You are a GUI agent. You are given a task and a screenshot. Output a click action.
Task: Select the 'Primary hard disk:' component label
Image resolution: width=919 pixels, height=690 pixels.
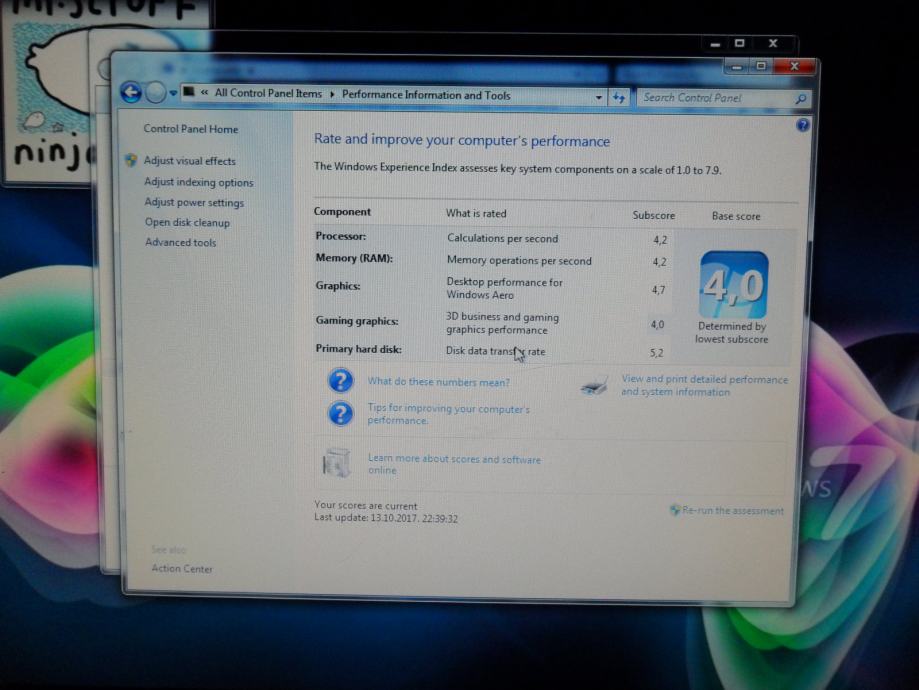point(359,349)
